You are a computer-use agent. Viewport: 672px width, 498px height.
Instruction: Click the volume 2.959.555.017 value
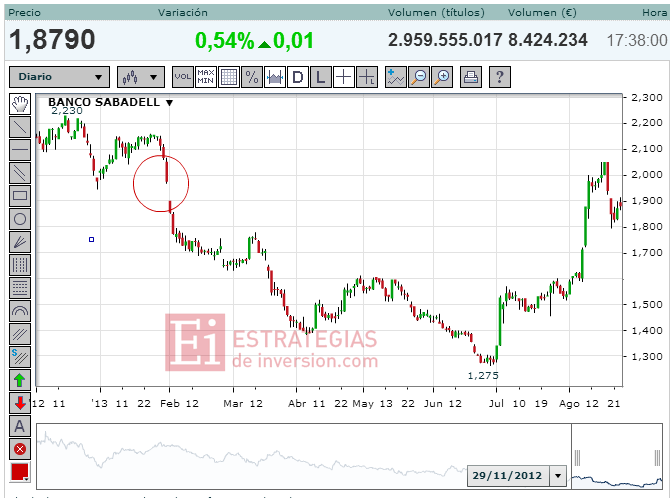[445, 40]
